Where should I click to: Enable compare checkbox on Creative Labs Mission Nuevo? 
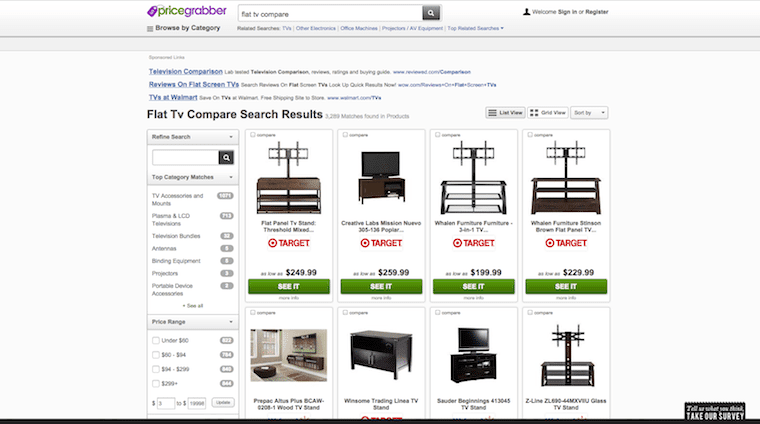pyautogui.click(x=345, y=135)
